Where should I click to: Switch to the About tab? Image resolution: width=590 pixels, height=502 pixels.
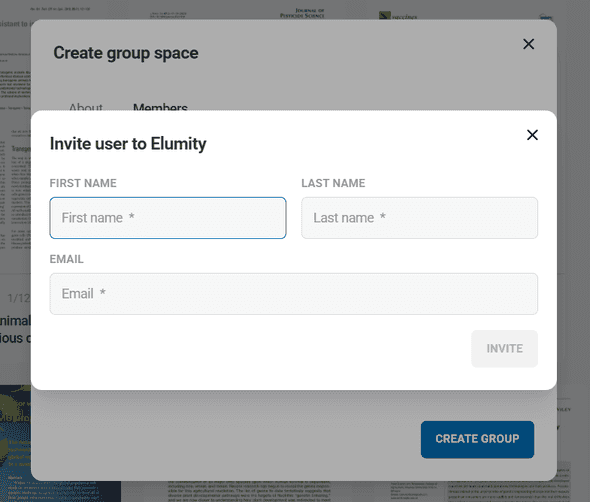(x=86, y=106)
